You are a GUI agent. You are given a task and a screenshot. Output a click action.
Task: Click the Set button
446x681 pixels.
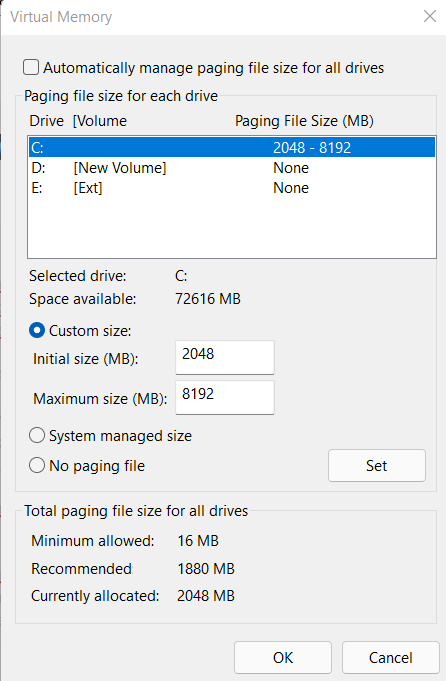[377, 466]
